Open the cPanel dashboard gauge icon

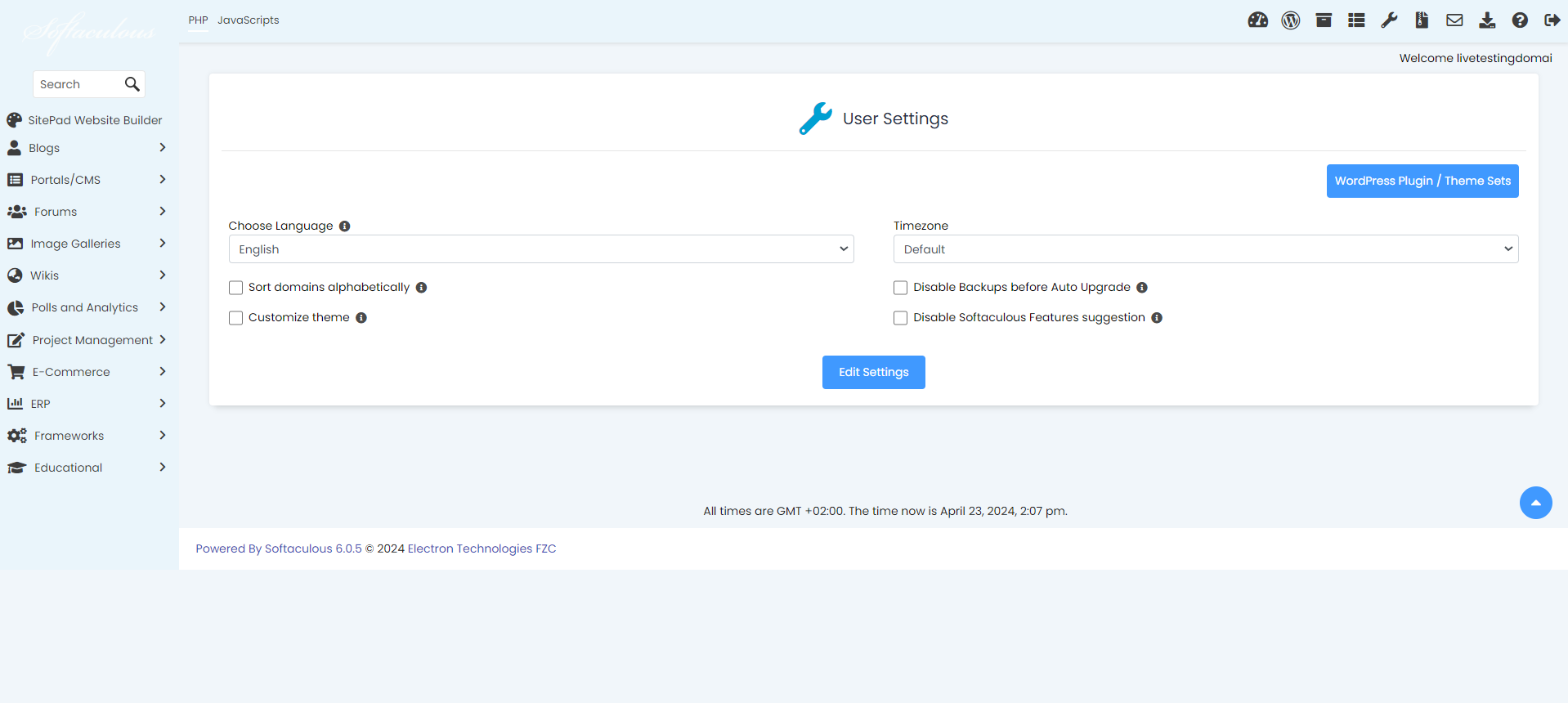coord(1257,20)
